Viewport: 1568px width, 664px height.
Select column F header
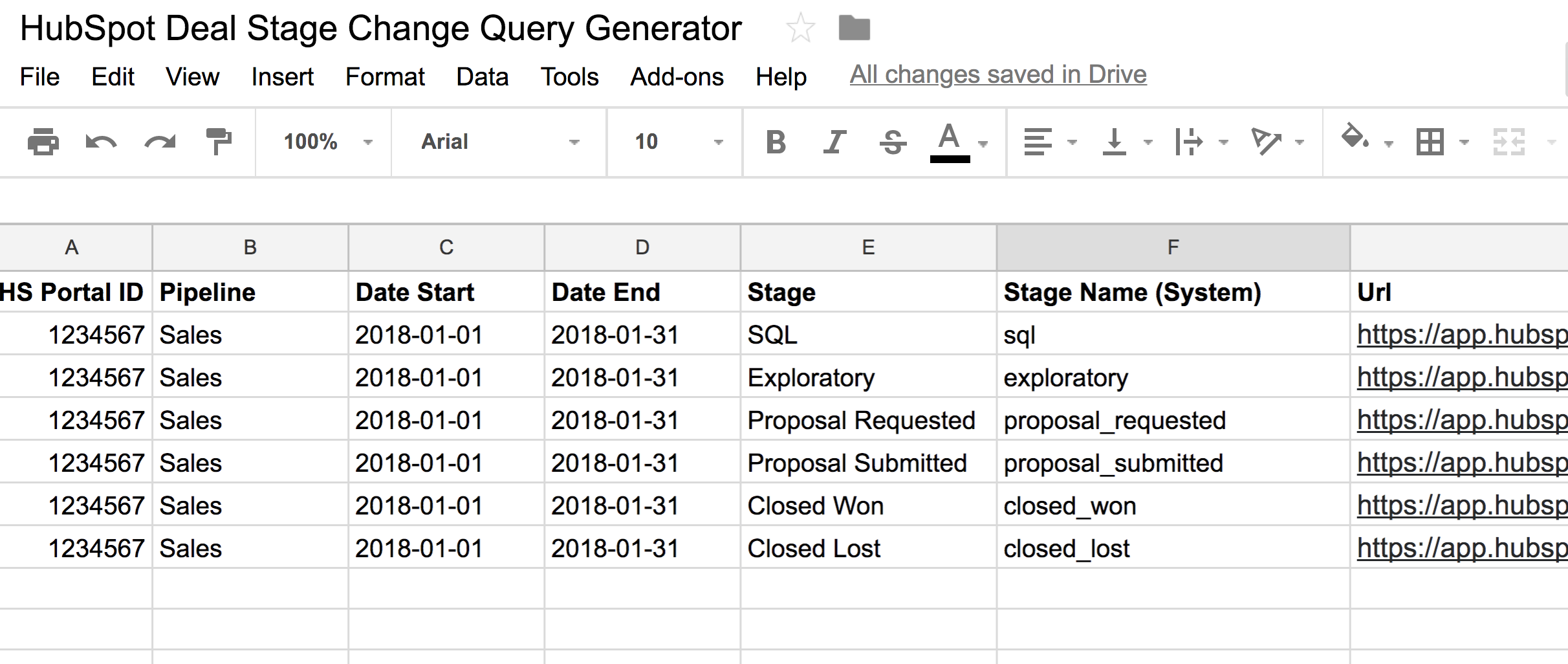tap(1173, 247)
